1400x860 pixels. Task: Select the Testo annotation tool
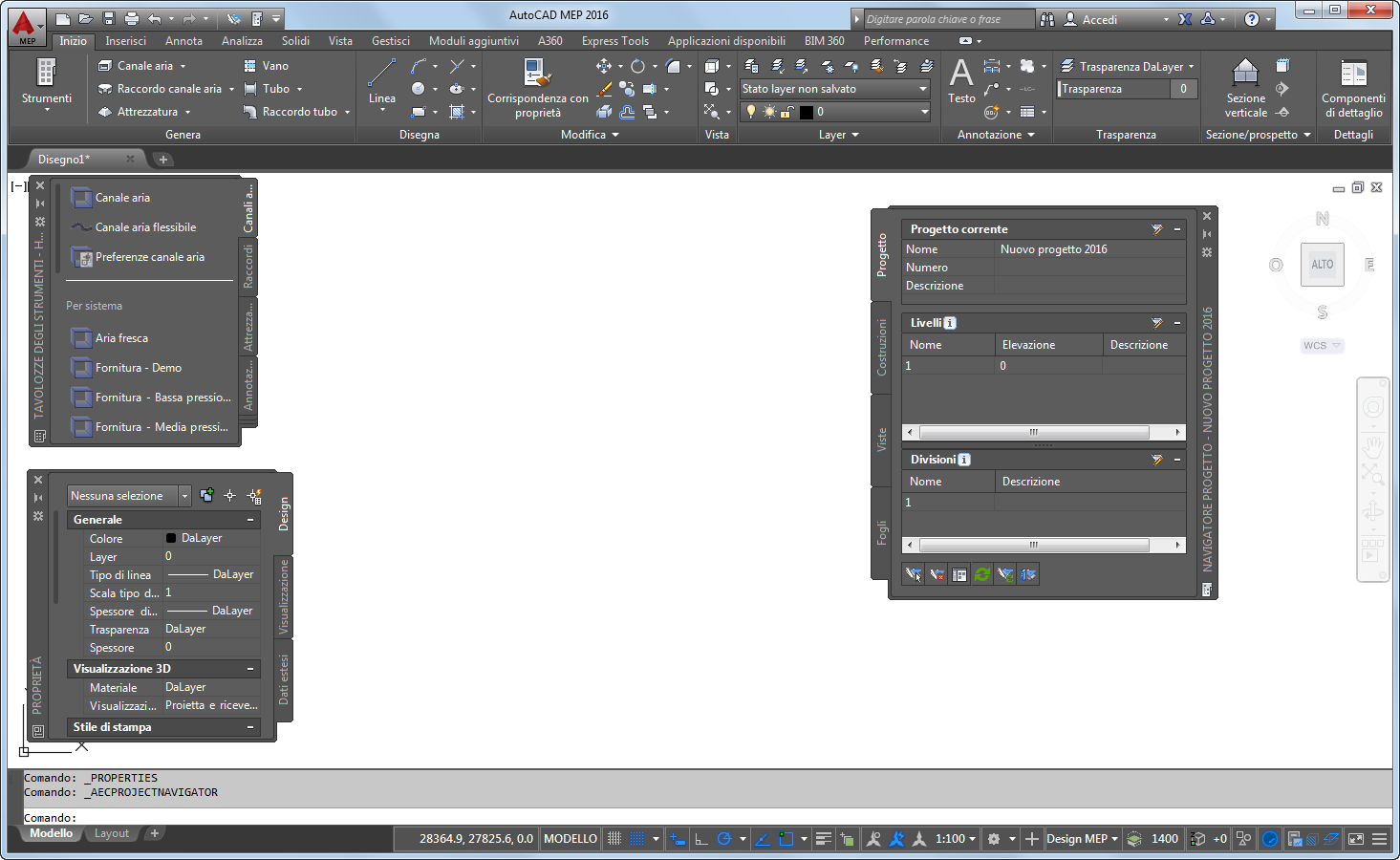[x=961, y=81]
